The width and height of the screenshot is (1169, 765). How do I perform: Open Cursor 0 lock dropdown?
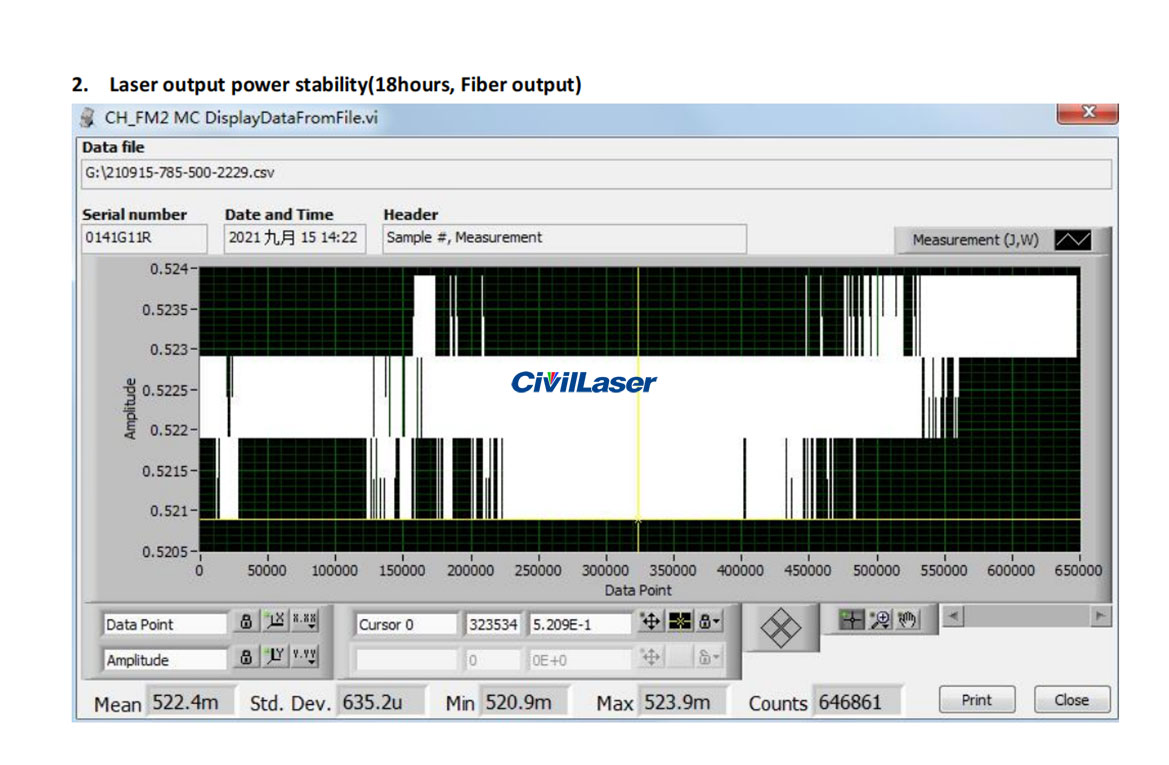point(709,623)
